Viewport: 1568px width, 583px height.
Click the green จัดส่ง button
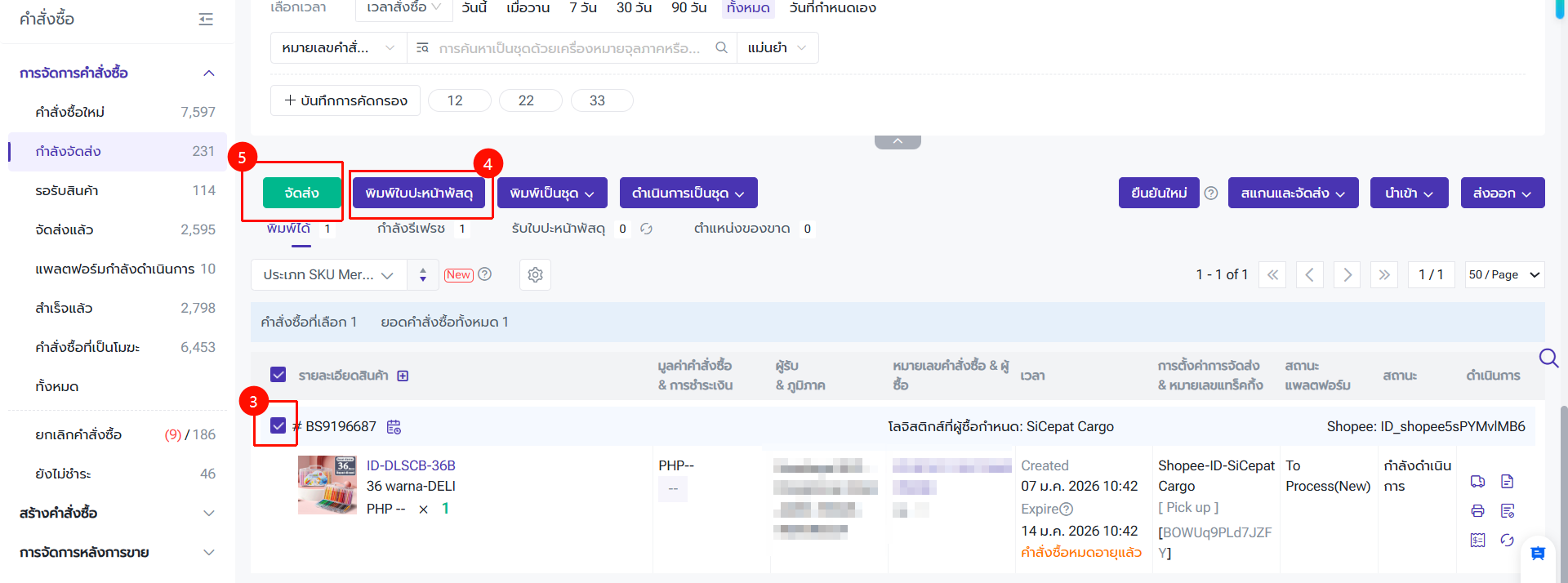[x=301, y=194]
